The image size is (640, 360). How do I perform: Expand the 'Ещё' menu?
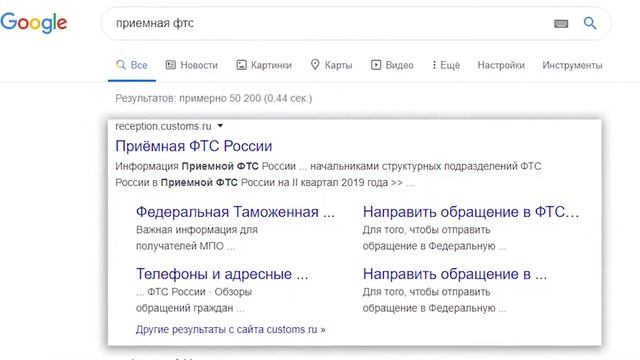tap(446, 65)
